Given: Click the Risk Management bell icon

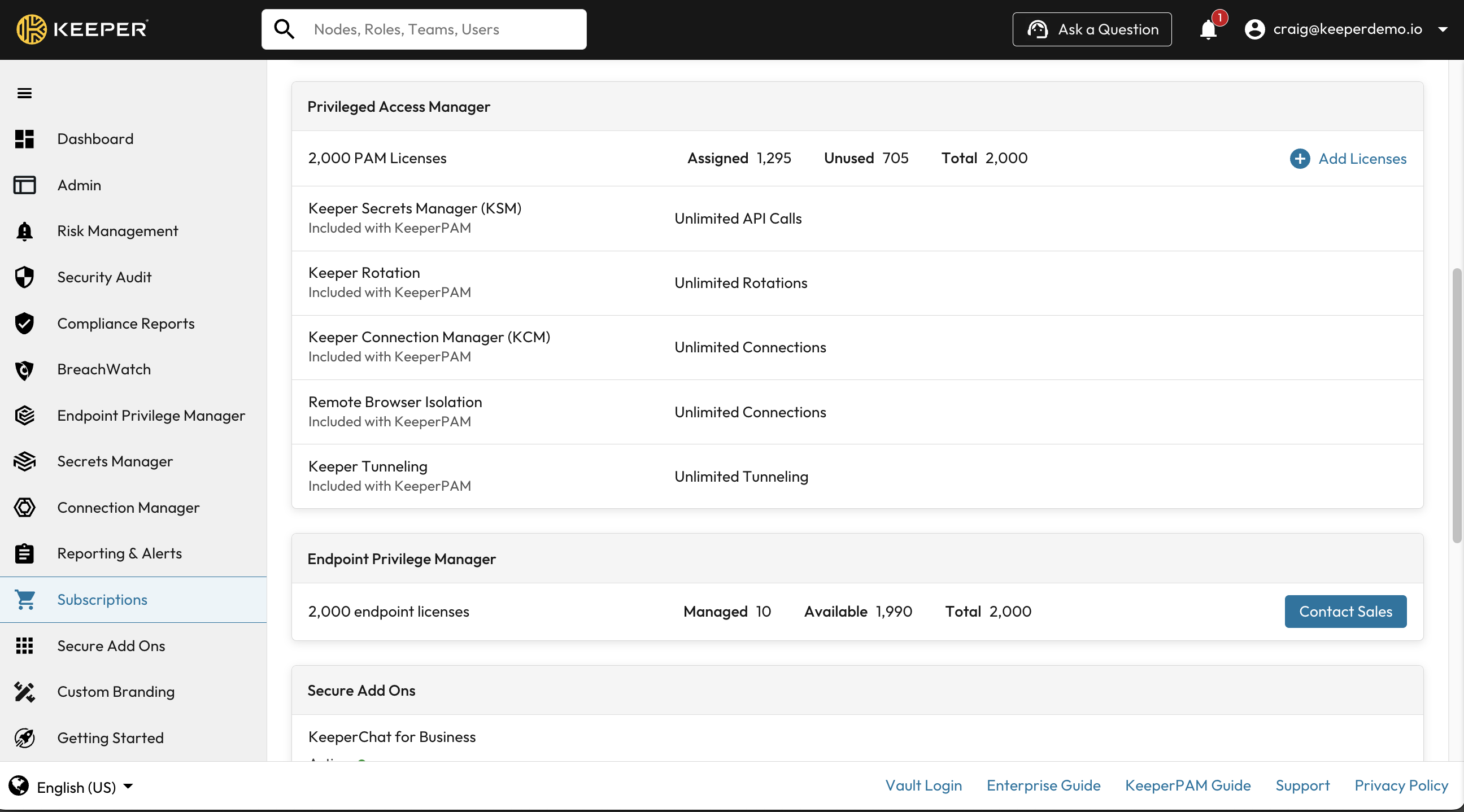Looking at the screenshot, I should tap(24, 232).
